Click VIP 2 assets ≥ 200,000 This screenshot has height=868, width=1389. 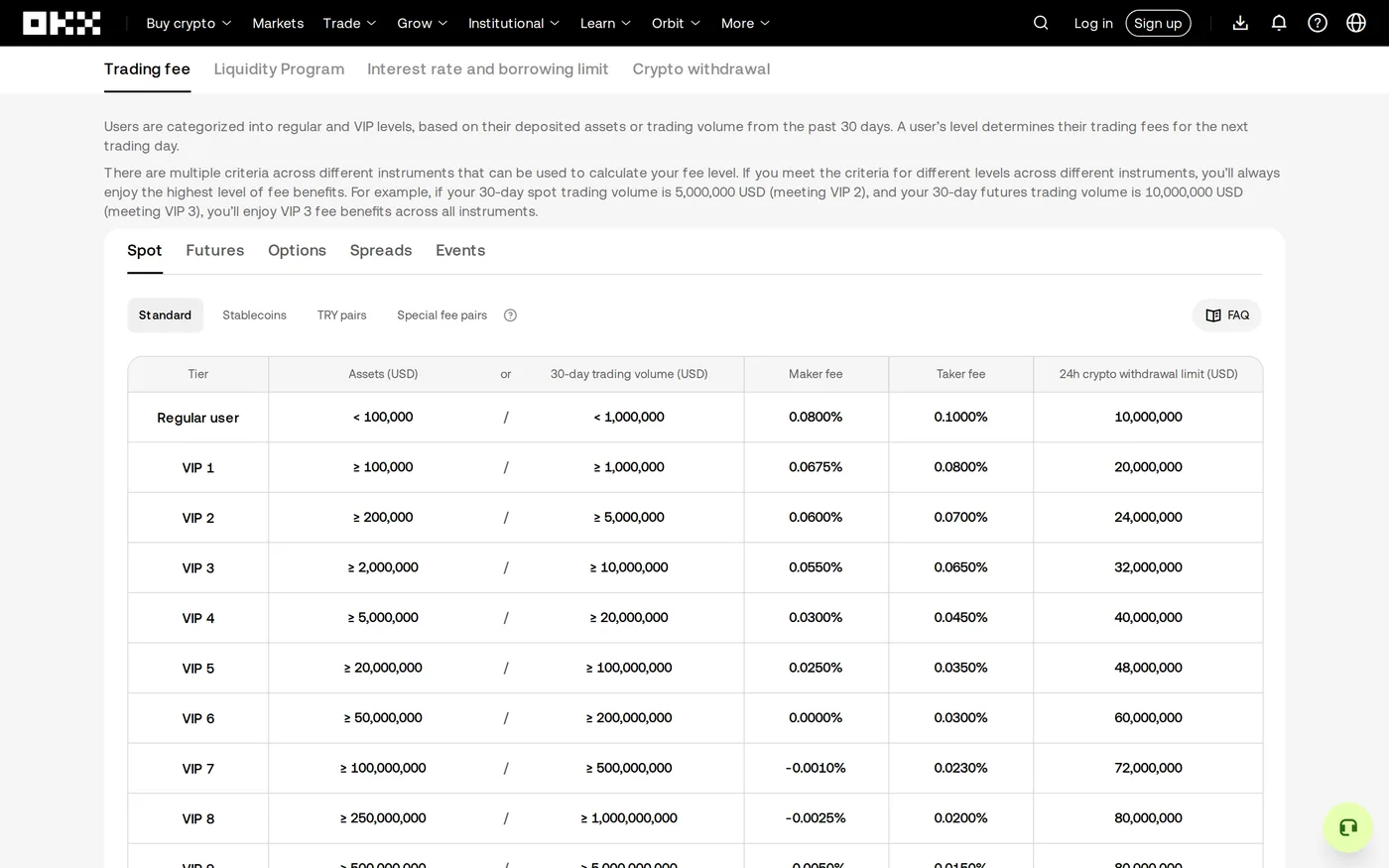(383, 517)
